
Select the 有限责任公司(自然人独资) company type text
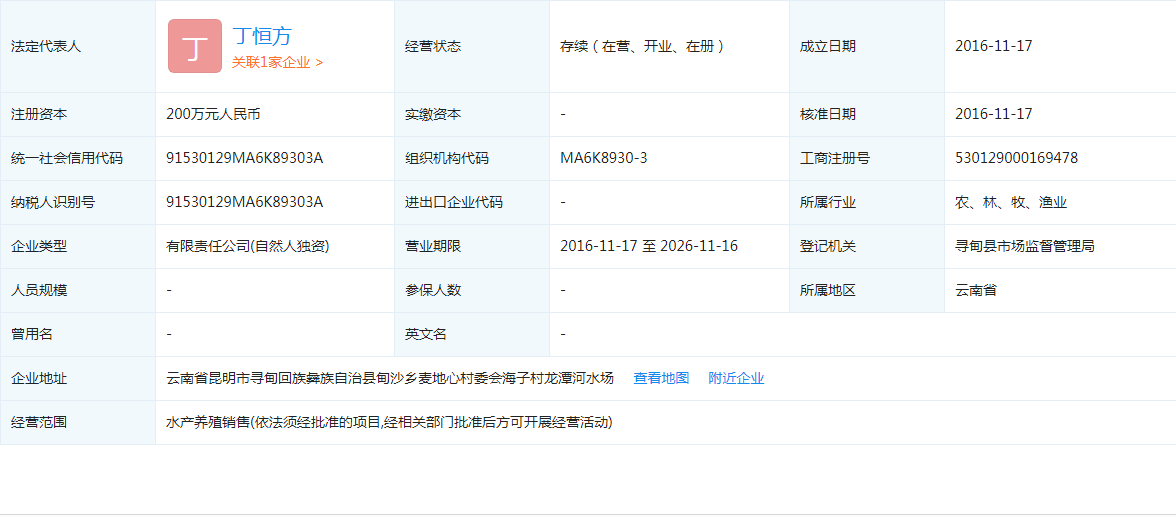pyautogui.click(x=247, y=246)
